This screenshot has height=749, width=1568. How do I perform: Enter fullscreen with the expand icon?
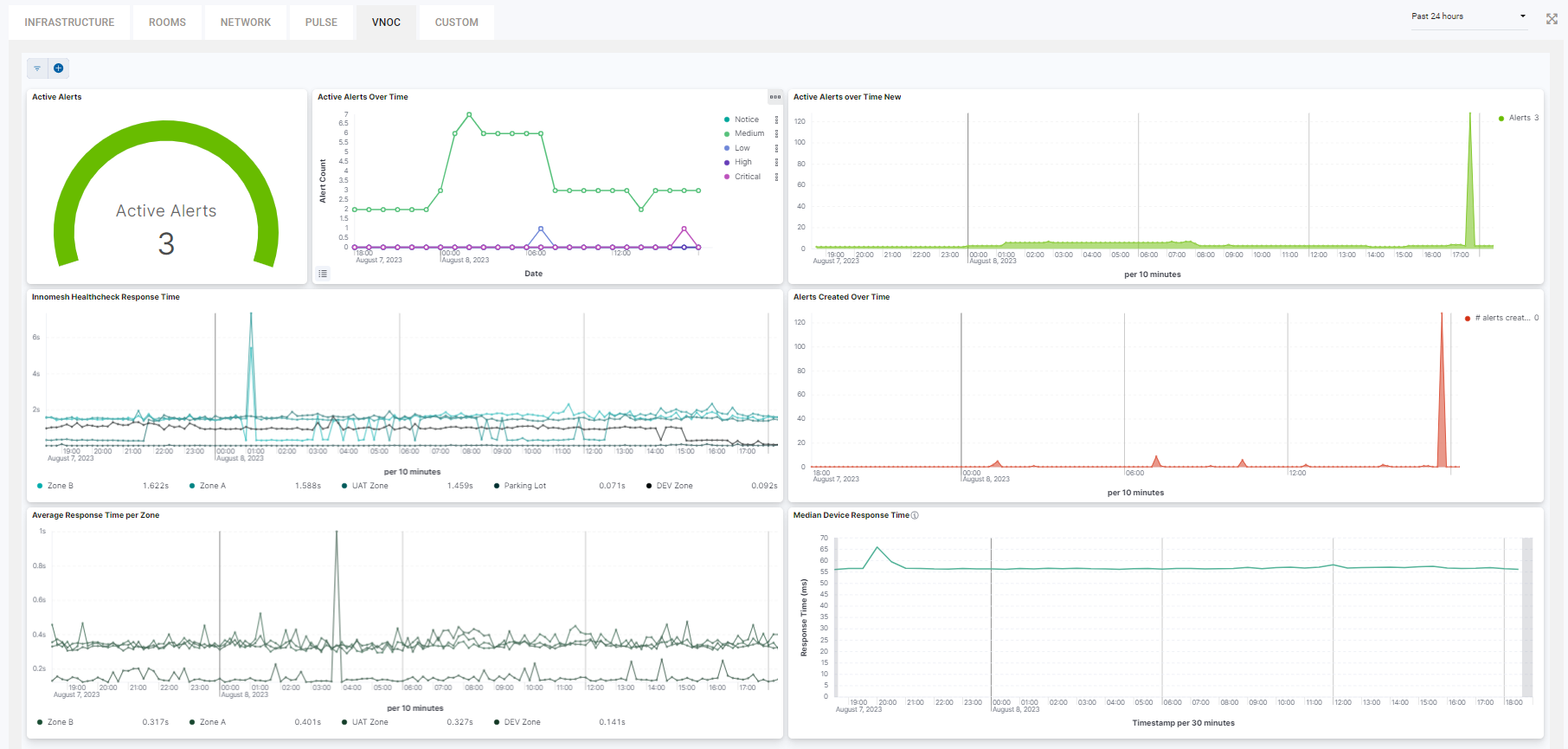click(1552, 18)
